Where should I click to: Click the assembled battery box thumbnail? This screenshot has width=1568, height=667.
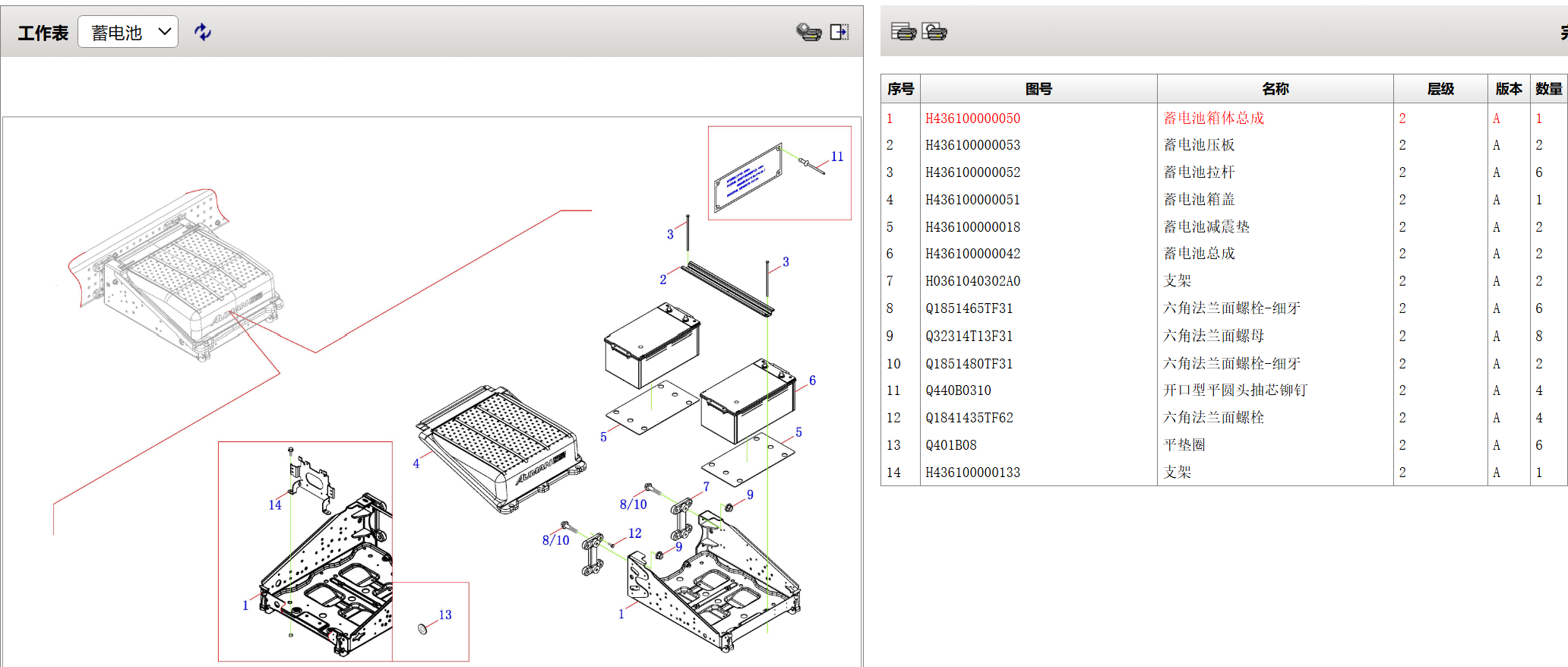point(175,275)
